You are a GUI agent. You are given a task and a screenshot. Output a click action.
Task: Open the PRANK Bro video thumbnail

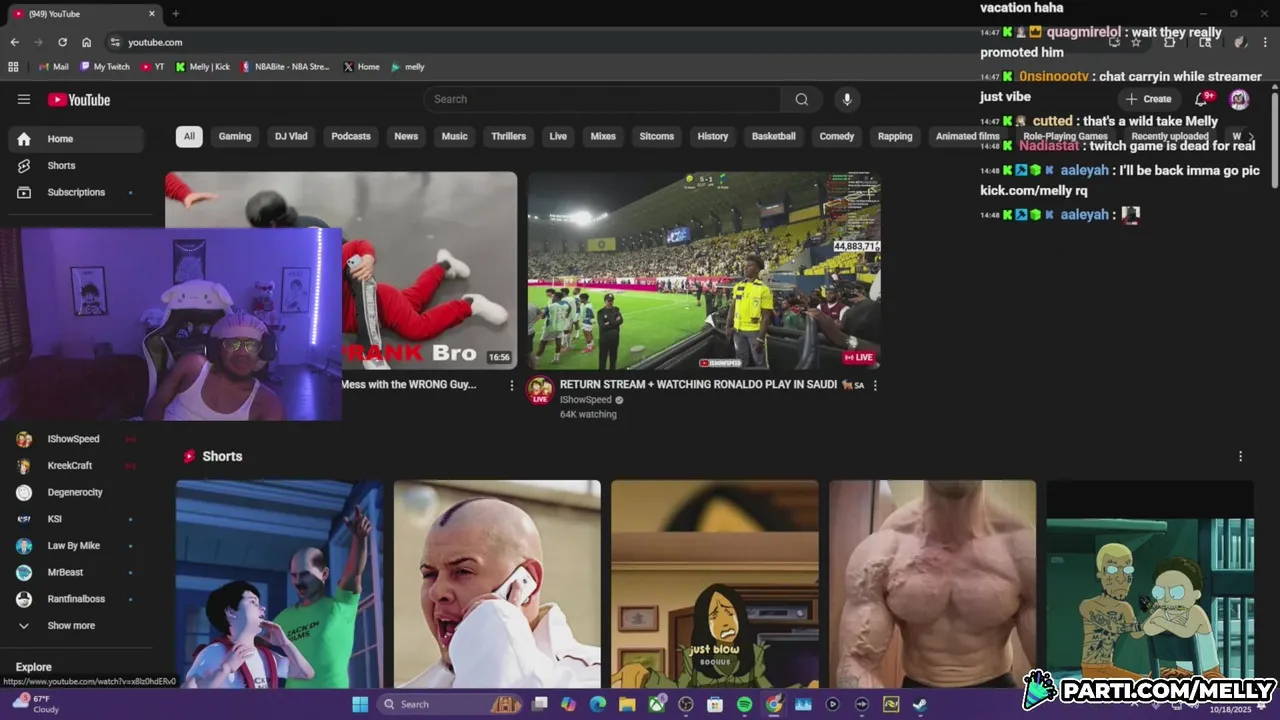click(x=429, y=270)
